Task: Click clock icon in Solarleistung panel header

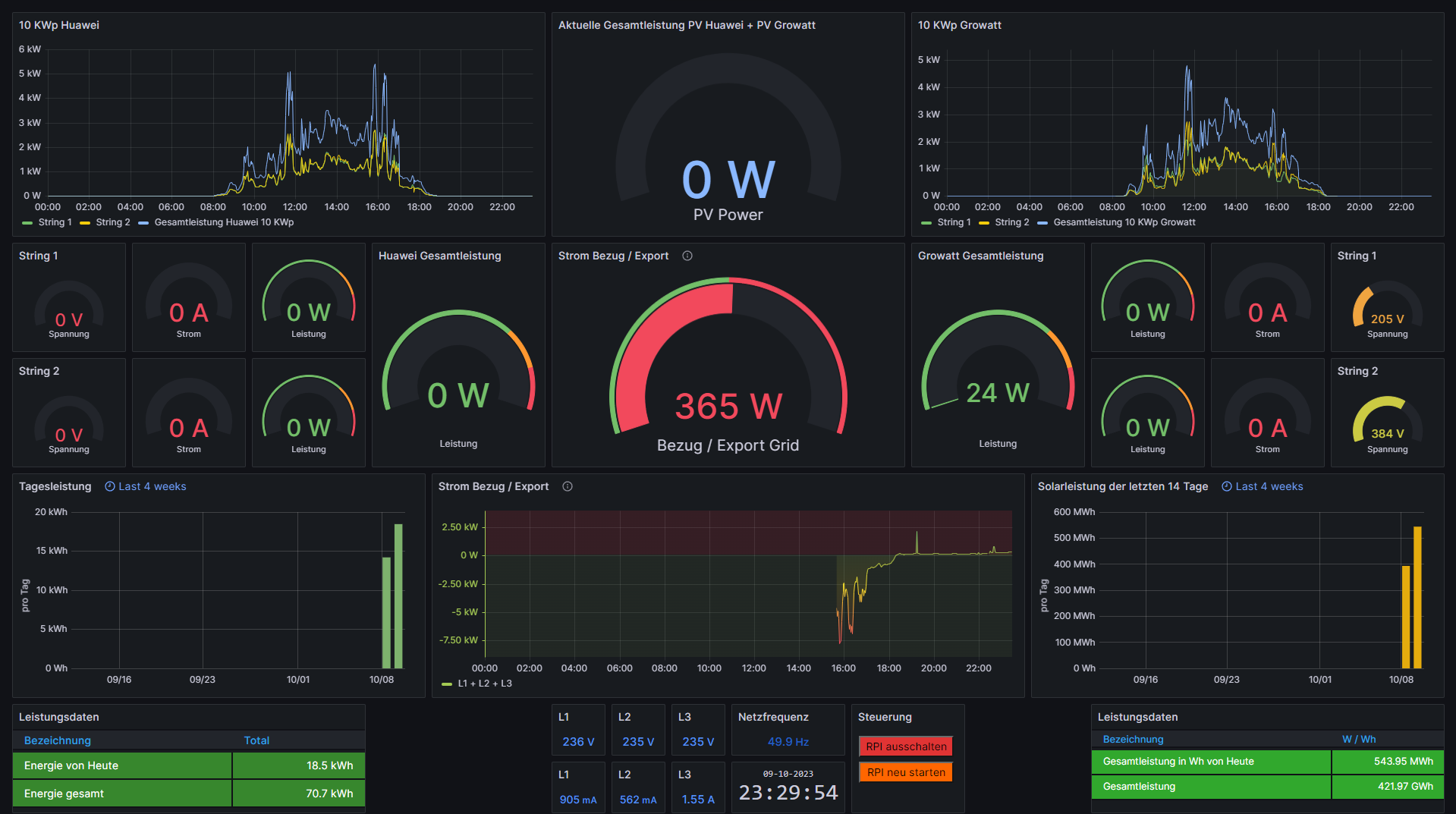Action: click(x=1227, y=486)
